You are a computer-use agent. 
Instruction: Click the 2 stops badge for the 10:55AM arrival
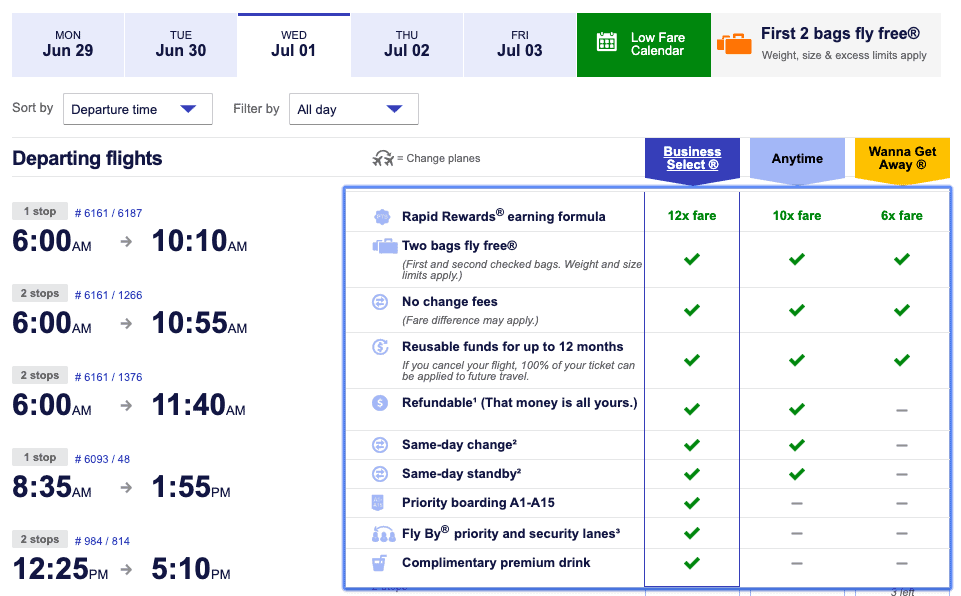coord(40,293)
